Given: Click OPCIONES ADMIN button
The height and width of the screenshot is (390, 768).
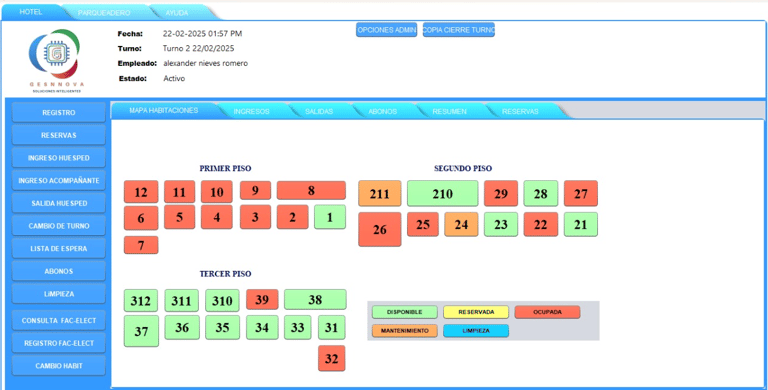Looking at the screenshot, I should [x=386, y=30].
